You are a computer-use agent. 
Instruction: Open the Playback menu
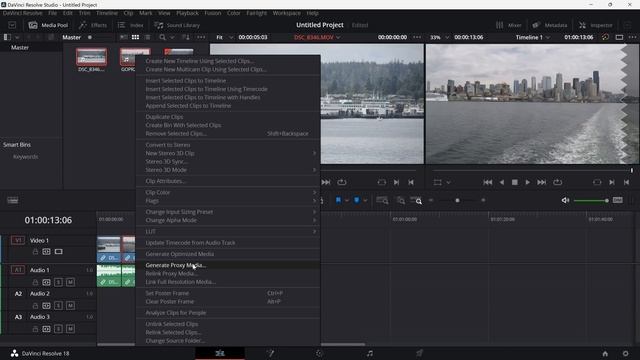[187, 13]
